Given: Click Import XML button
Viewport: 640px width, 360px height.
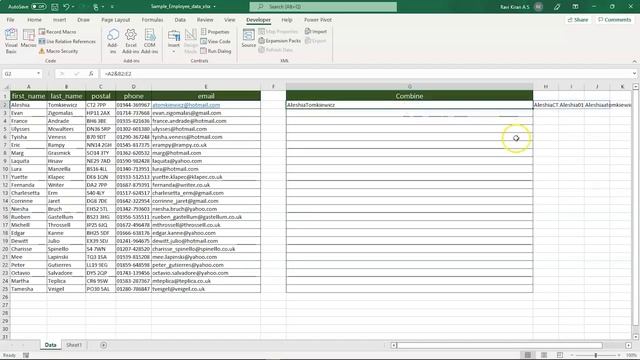Looking at the screenshot, I should (x=316, y=31).
